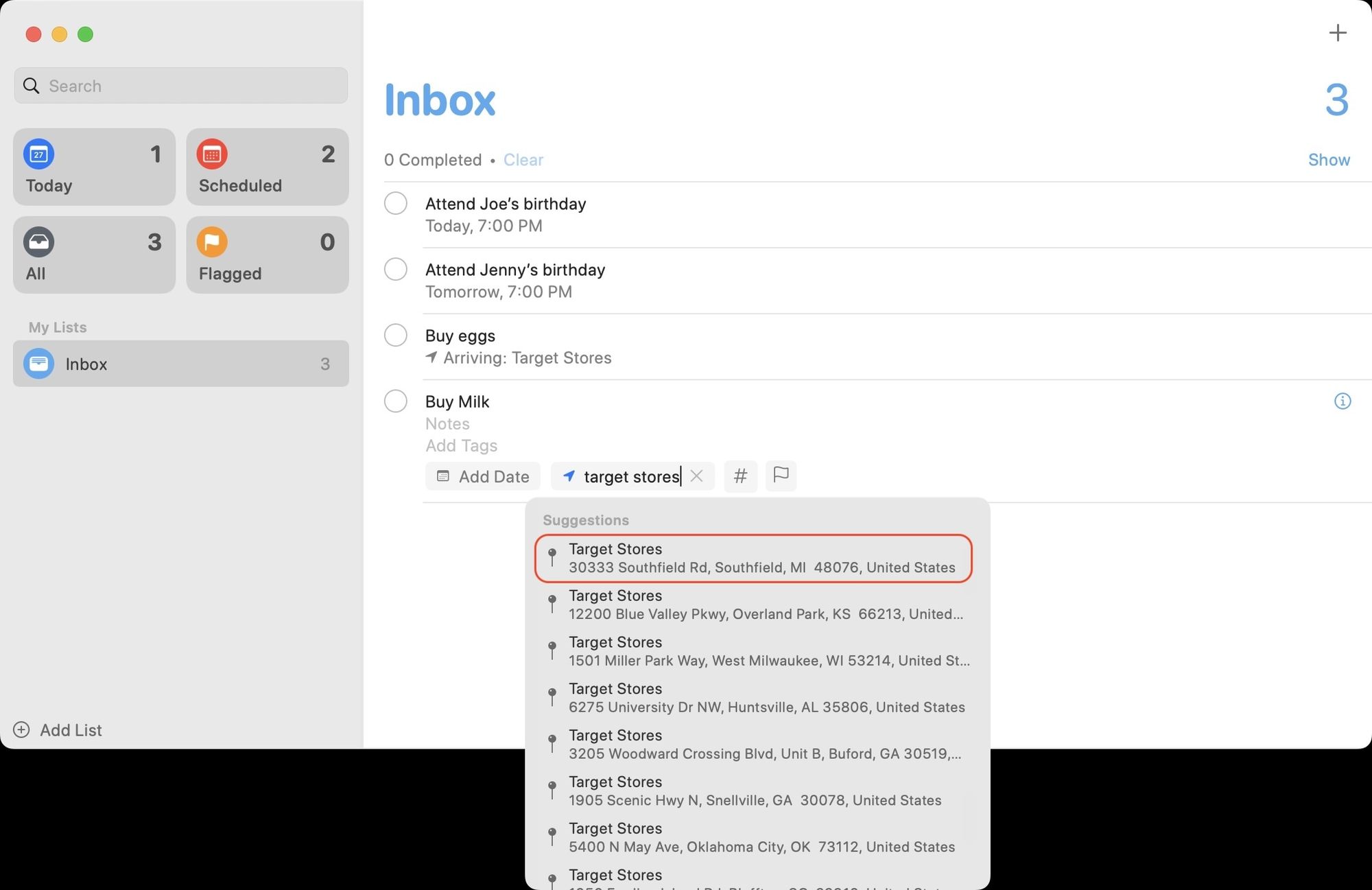The height and width of the screenshot is (890, 1372).
Task: Complete the Buy eggs reminder
Action: tap(396, 335)
